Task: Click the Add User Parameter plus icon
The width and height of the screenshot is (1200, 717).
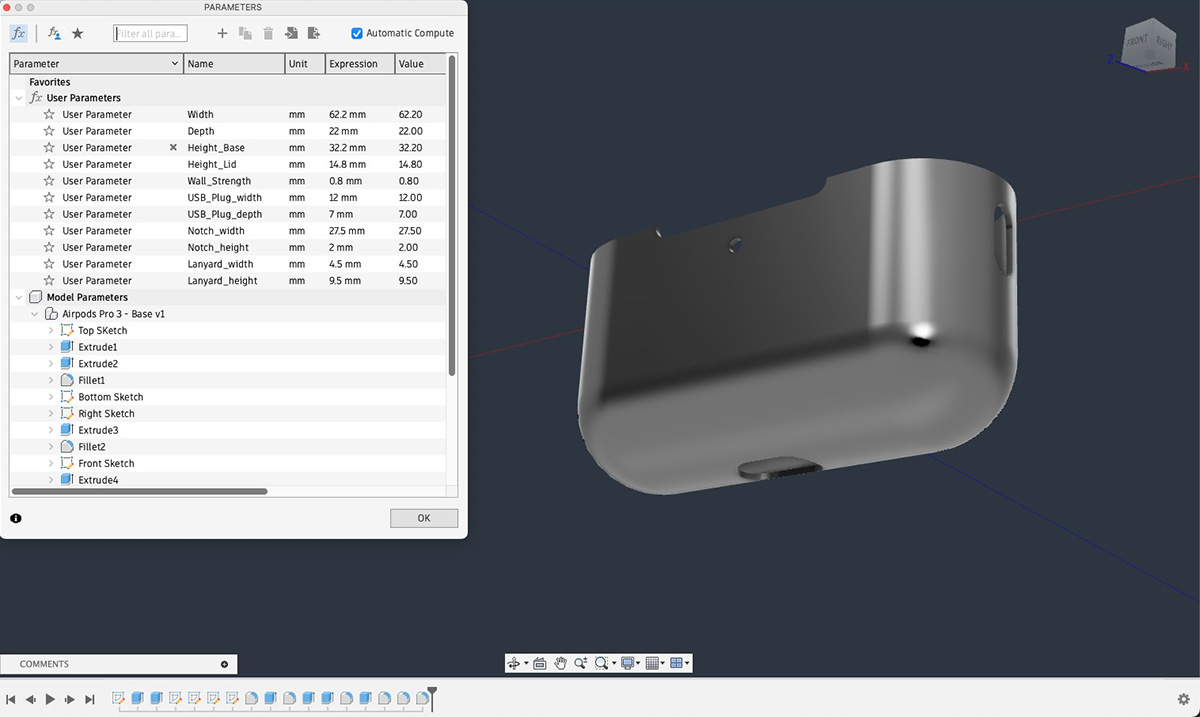Action: [222, 33]
